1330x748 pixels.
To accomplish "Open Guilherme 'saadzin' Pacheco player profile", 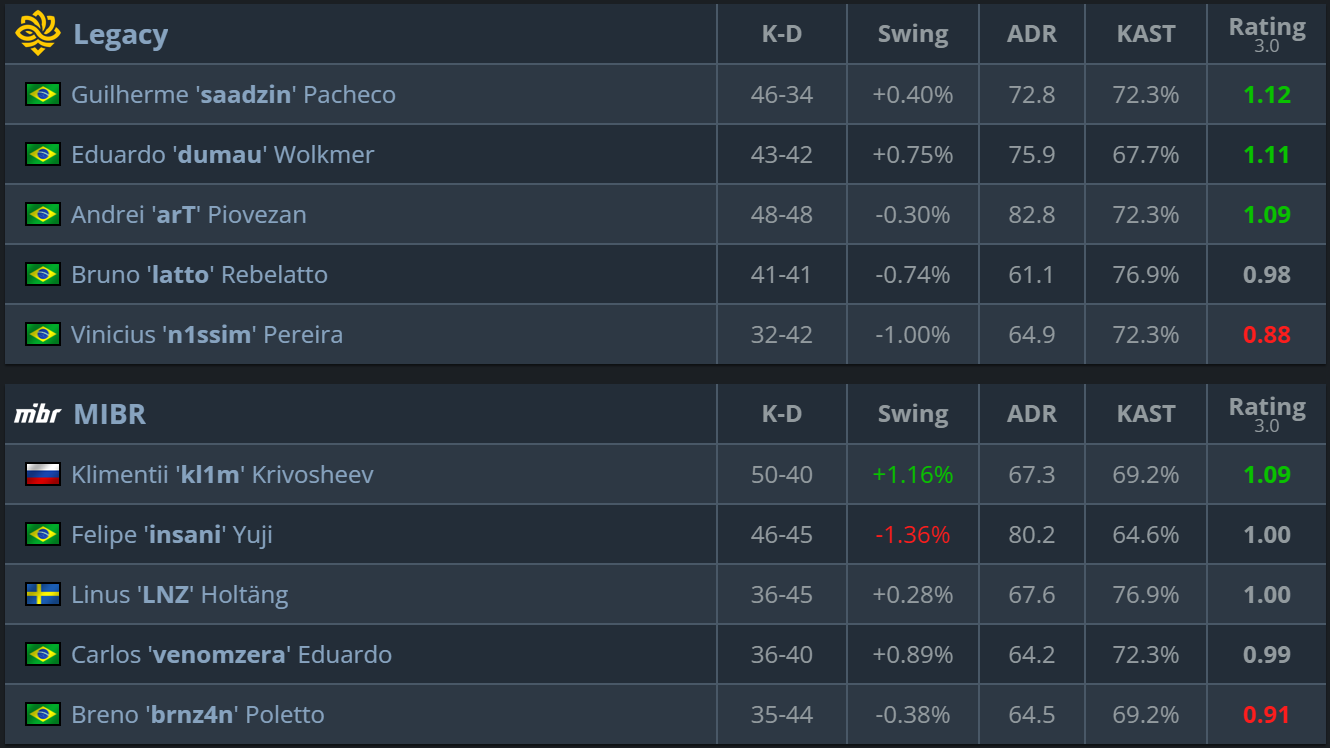I will pos(233,95).
